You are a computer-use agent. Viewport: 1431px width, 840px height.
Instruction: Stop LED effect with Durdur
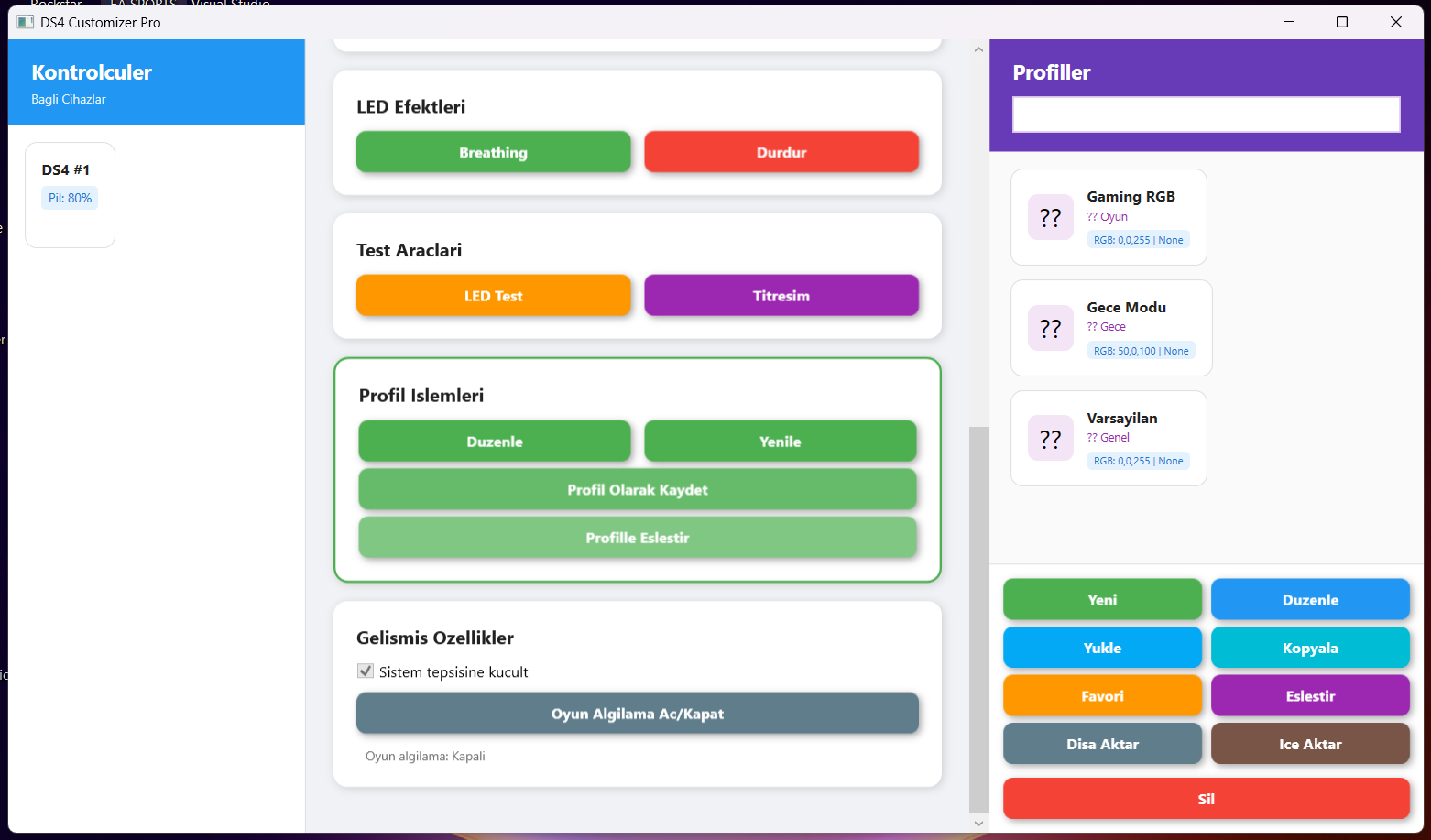(781, 152)
